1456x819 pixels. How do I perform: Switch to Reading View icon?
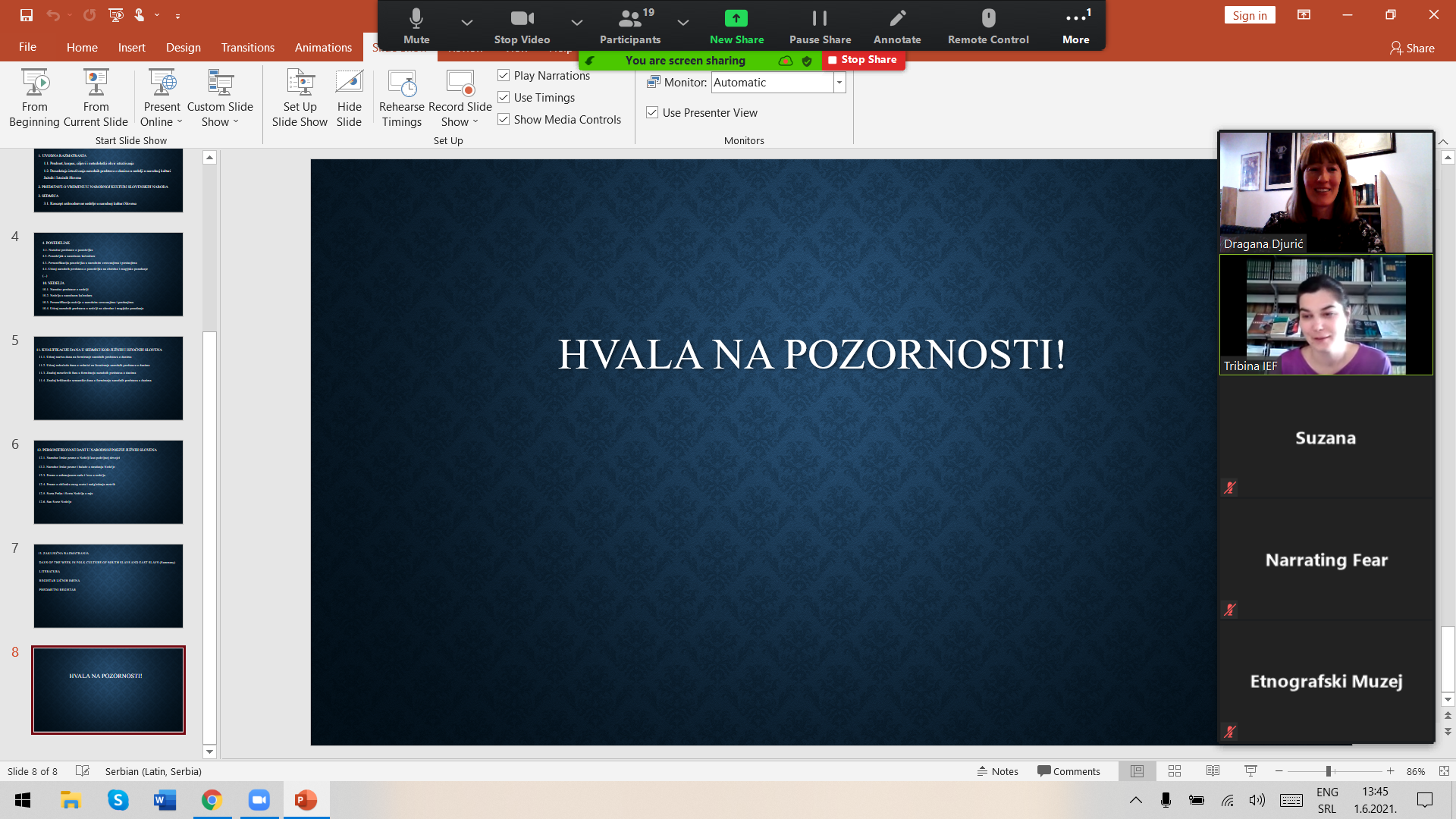pos(1213,771)
